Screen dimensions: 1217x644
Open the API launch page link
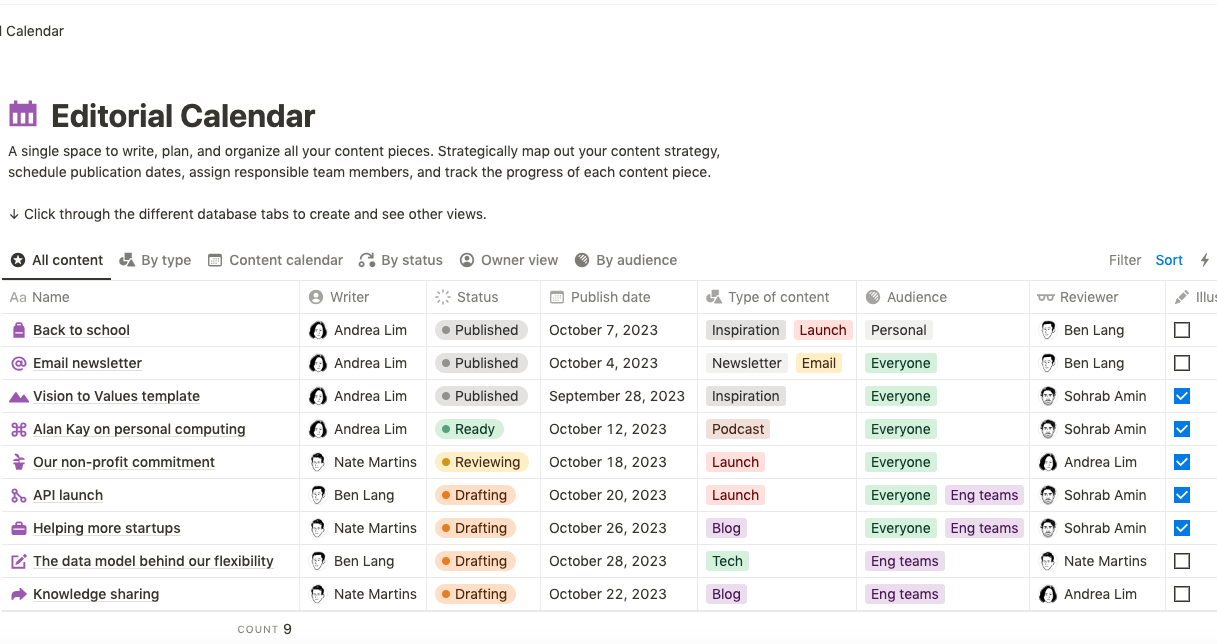pos(68,495)
